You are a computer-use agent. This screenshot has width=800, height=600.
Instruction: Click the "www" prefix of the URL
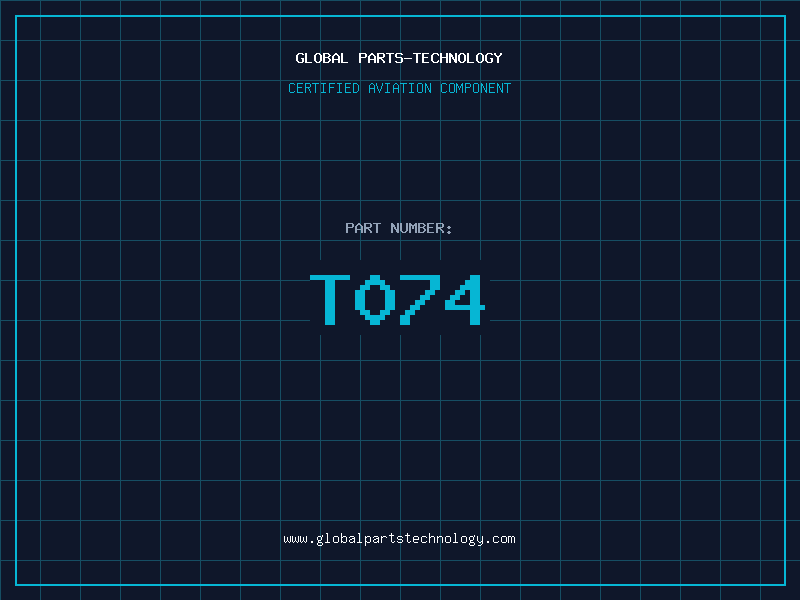[x=296, y=539]
